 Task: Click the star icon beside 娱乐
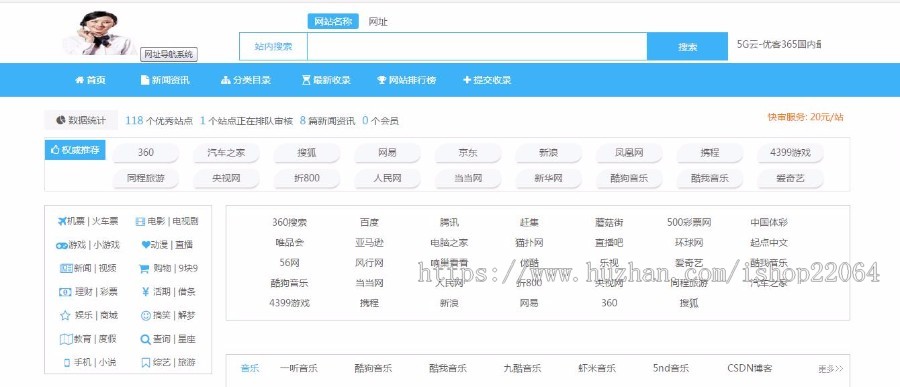tap(65, 315)
